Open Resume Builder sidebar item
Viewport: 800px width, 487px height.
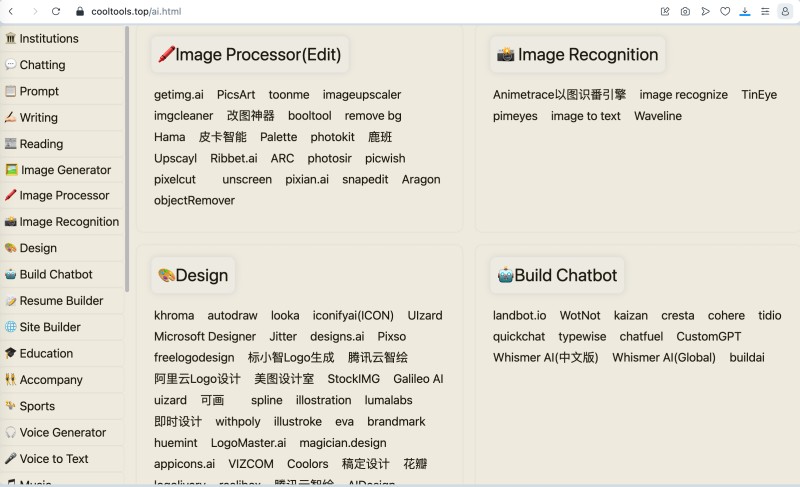point(62,301)
